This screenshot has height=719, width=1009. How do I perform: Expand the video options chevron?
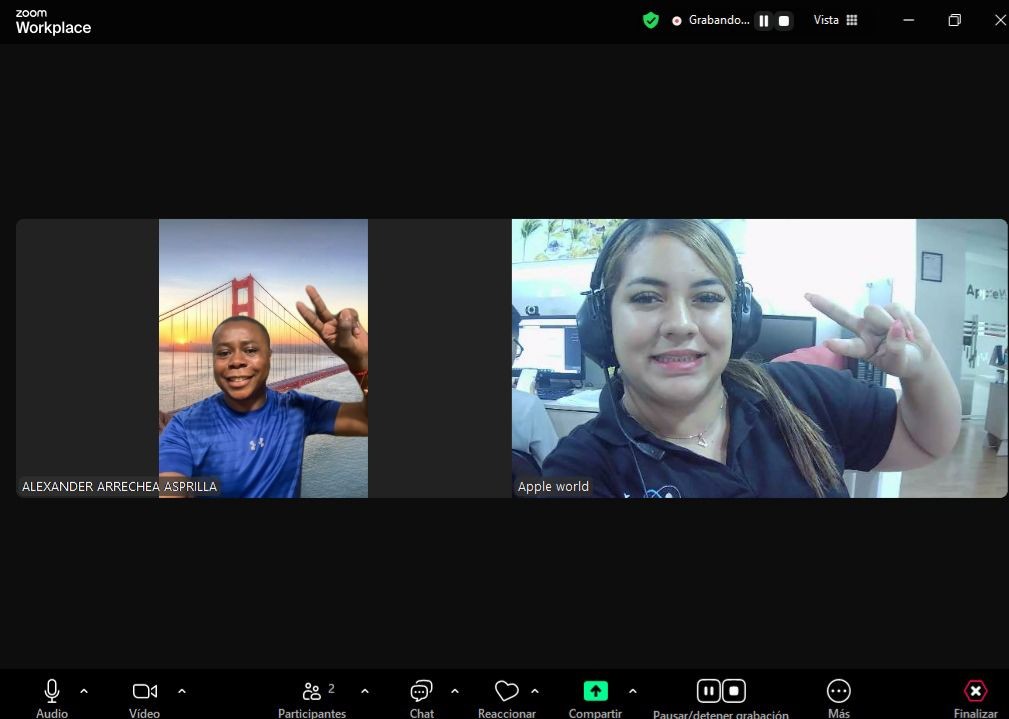182,691
